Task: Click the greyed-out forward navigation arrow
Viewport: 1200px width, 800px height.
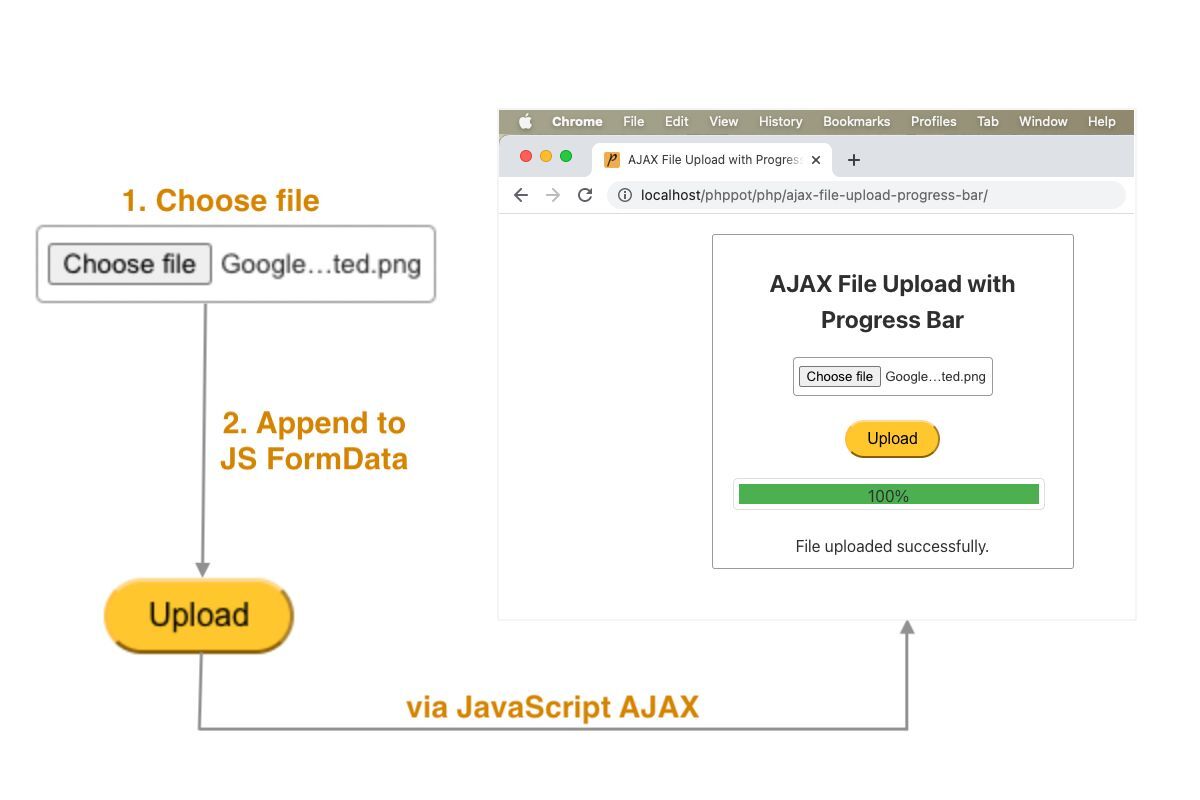Action: pos(552,195)
